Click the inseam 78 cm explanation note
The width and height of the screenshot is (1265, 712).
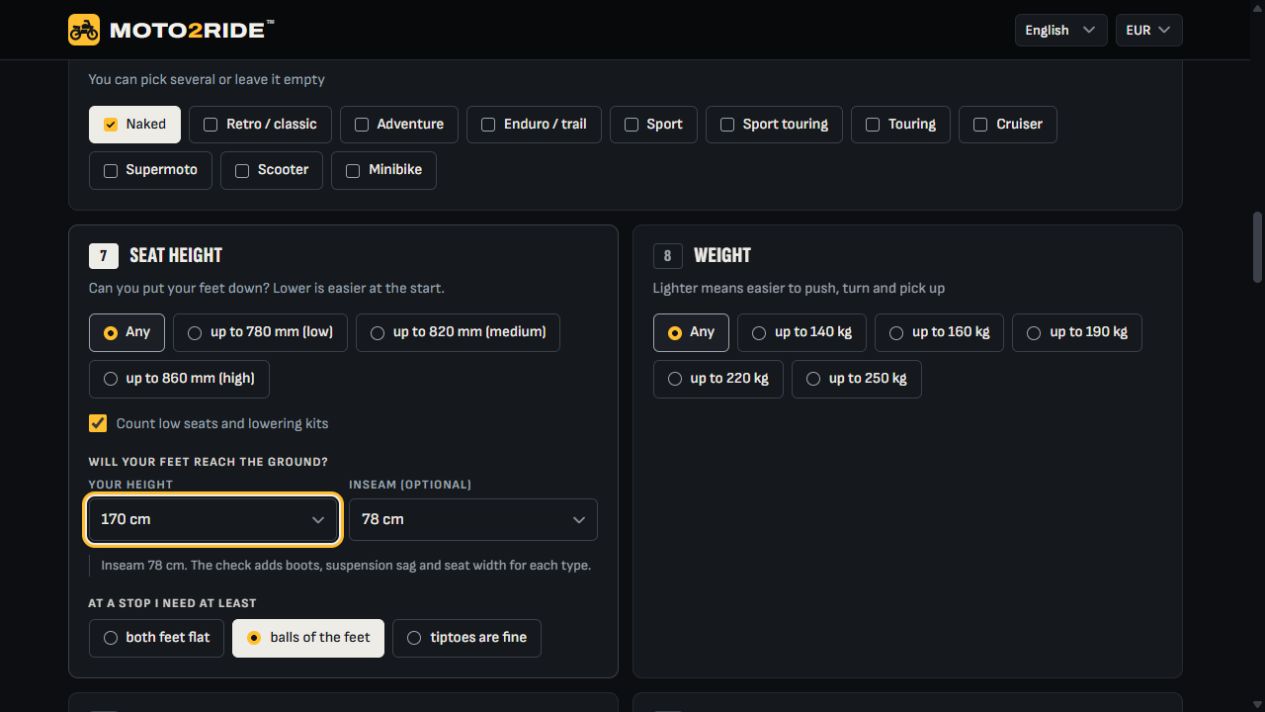346,565
